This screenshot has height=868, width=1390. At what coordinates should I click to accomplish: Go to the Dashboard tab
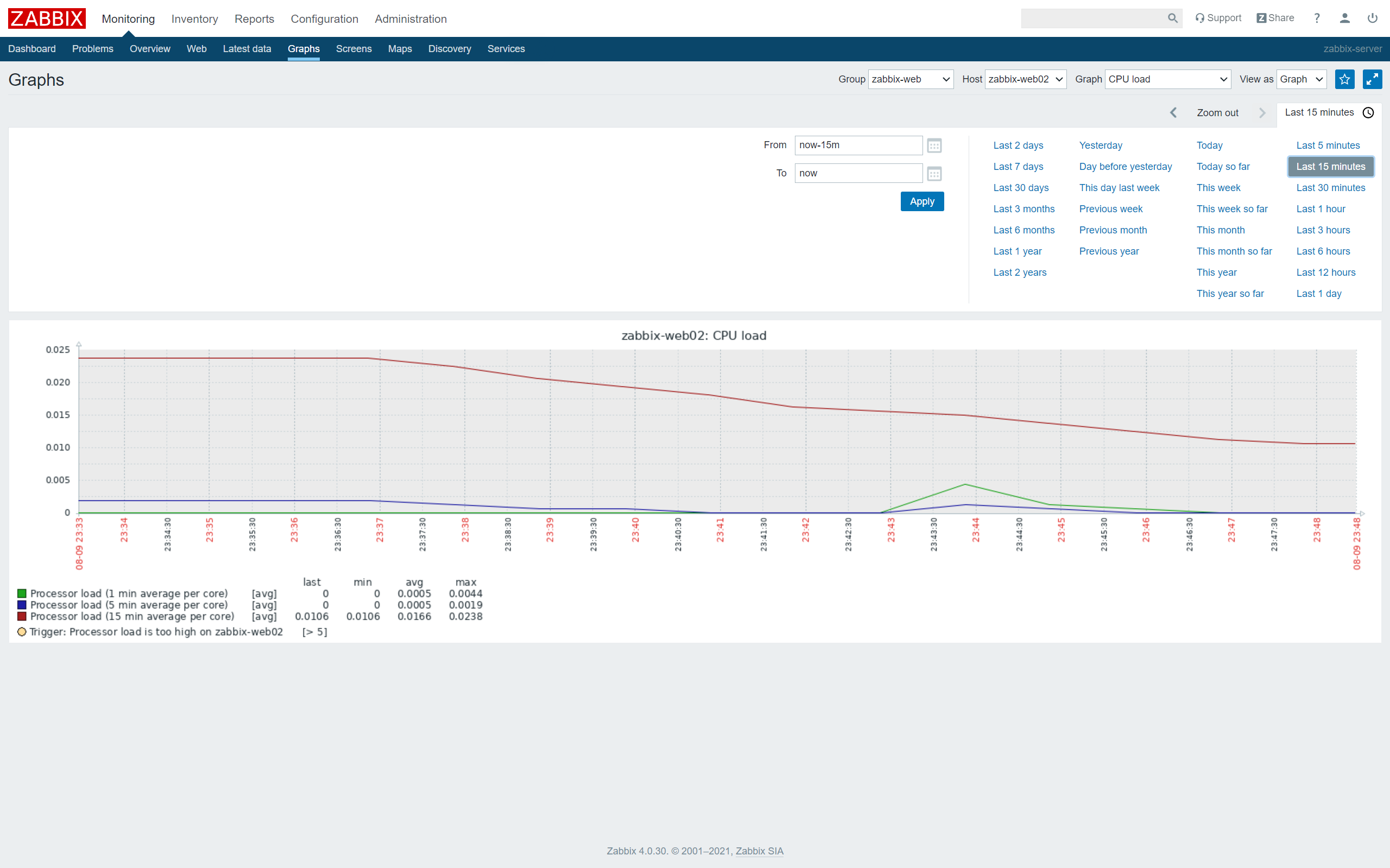(31, 49)
